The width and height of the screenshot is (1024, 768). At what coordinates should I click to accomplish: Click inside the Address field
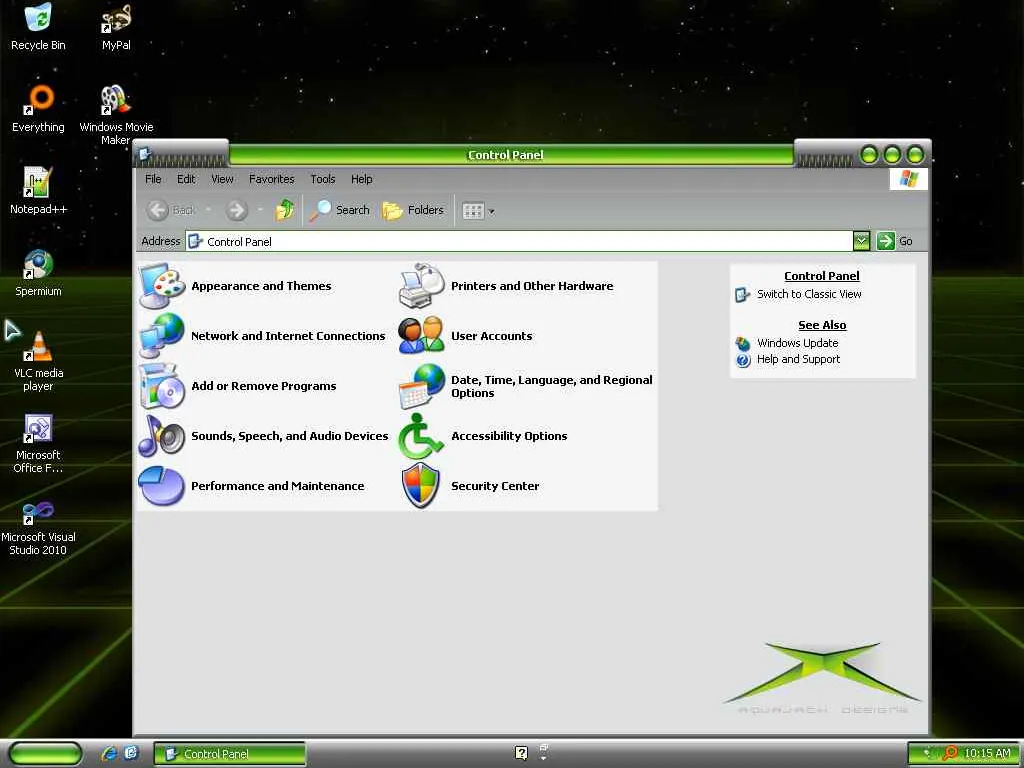pyautogui.click(x=519, y=241)
